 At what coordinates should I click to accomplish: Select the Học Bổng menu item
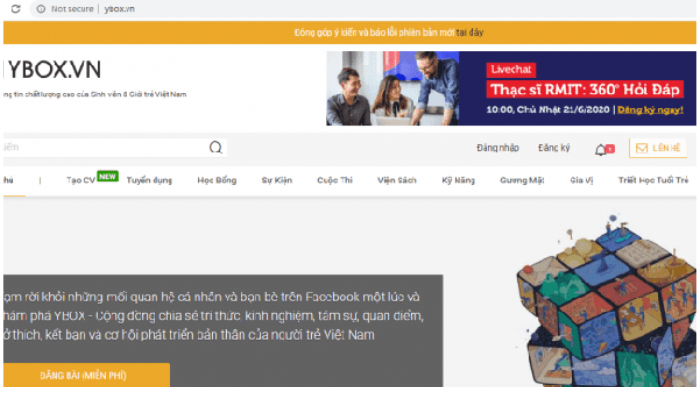click(x=217, y=180)
